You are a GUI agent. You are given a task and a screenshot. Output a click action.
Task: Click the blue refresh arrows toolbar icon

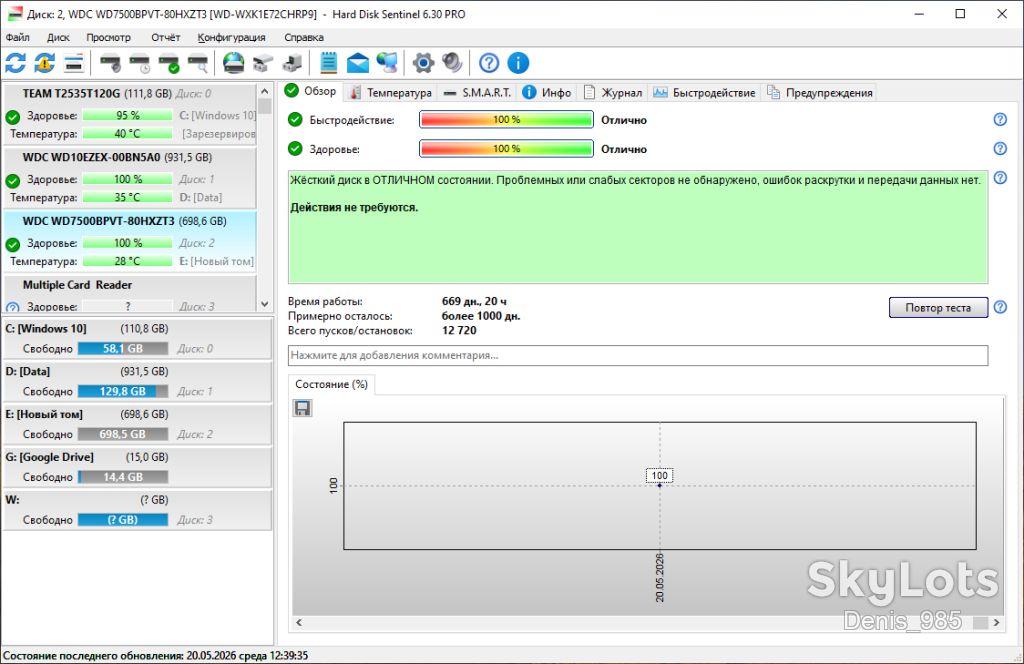click(x=16, y=63)
